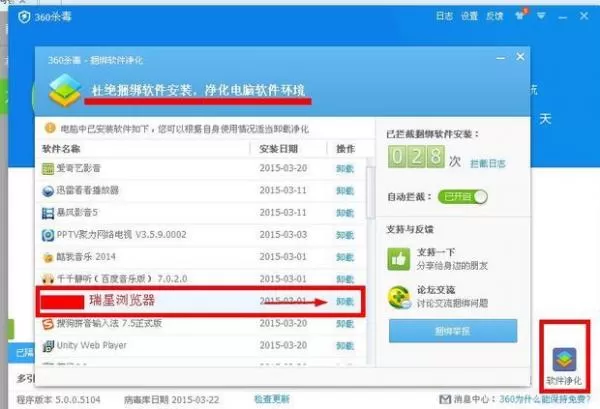600x409 pixels.
Task: Click the PPTV聚力网络电视 app icon
Action: point(48,235)
